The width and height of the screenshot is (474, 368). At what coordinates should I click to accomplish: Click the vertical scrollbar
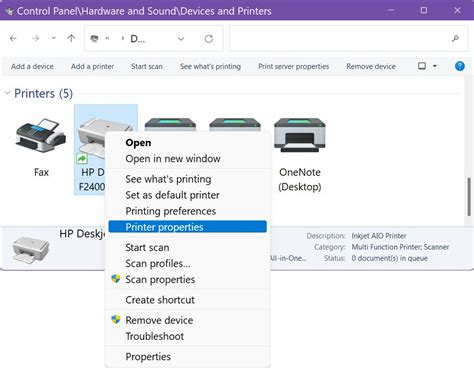469,197
